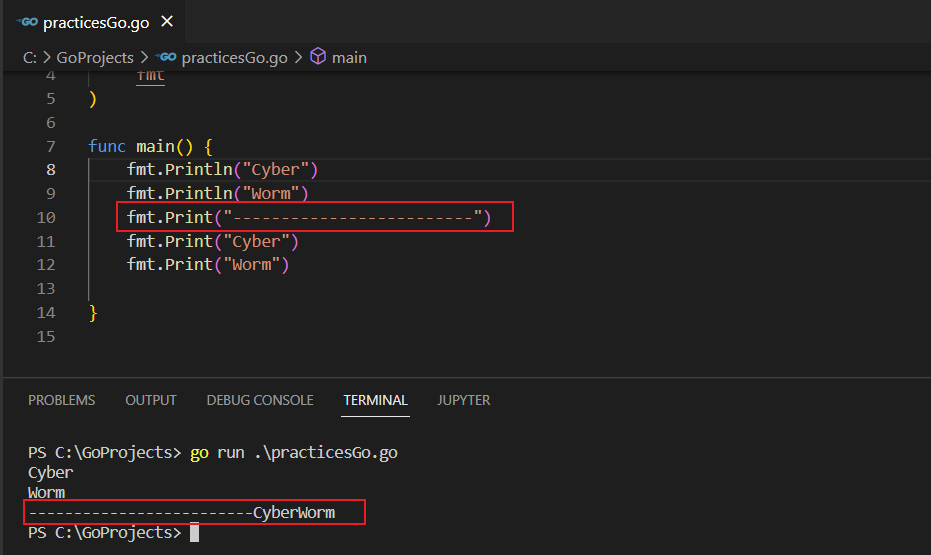Open the practicesGo.go breadcrumb file list
The image size is (931, 555).
234,57
